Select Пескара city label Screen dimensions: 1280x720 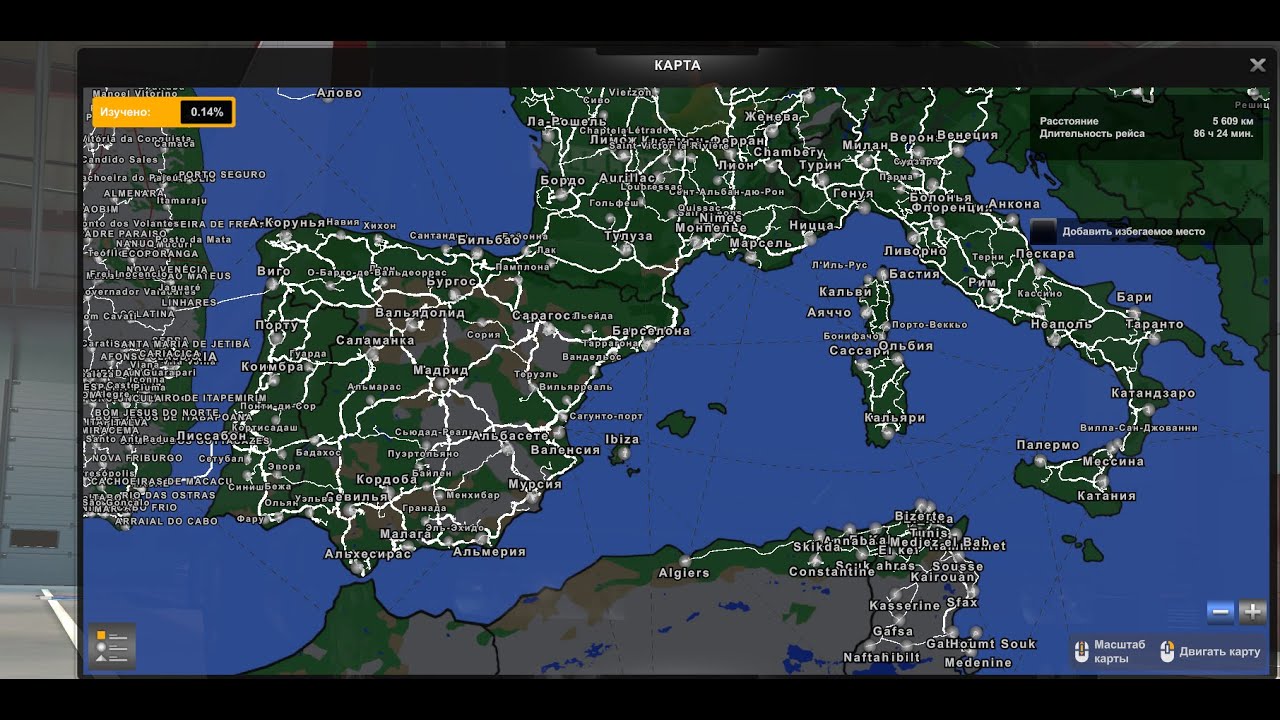(x=1044, y=254)
